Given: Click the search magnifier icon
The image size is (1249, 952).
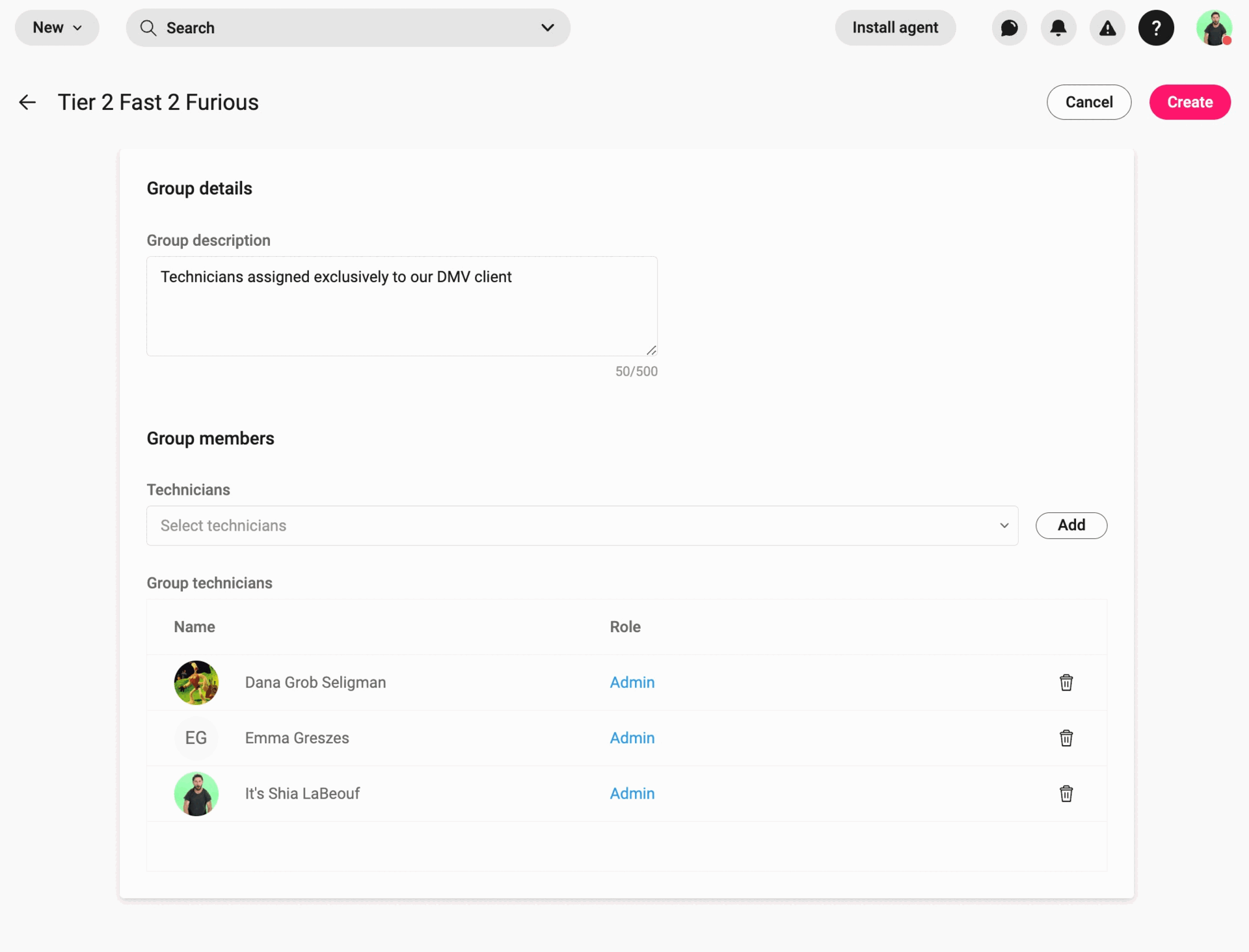Looking at the screenshot, I should [148, 28].
